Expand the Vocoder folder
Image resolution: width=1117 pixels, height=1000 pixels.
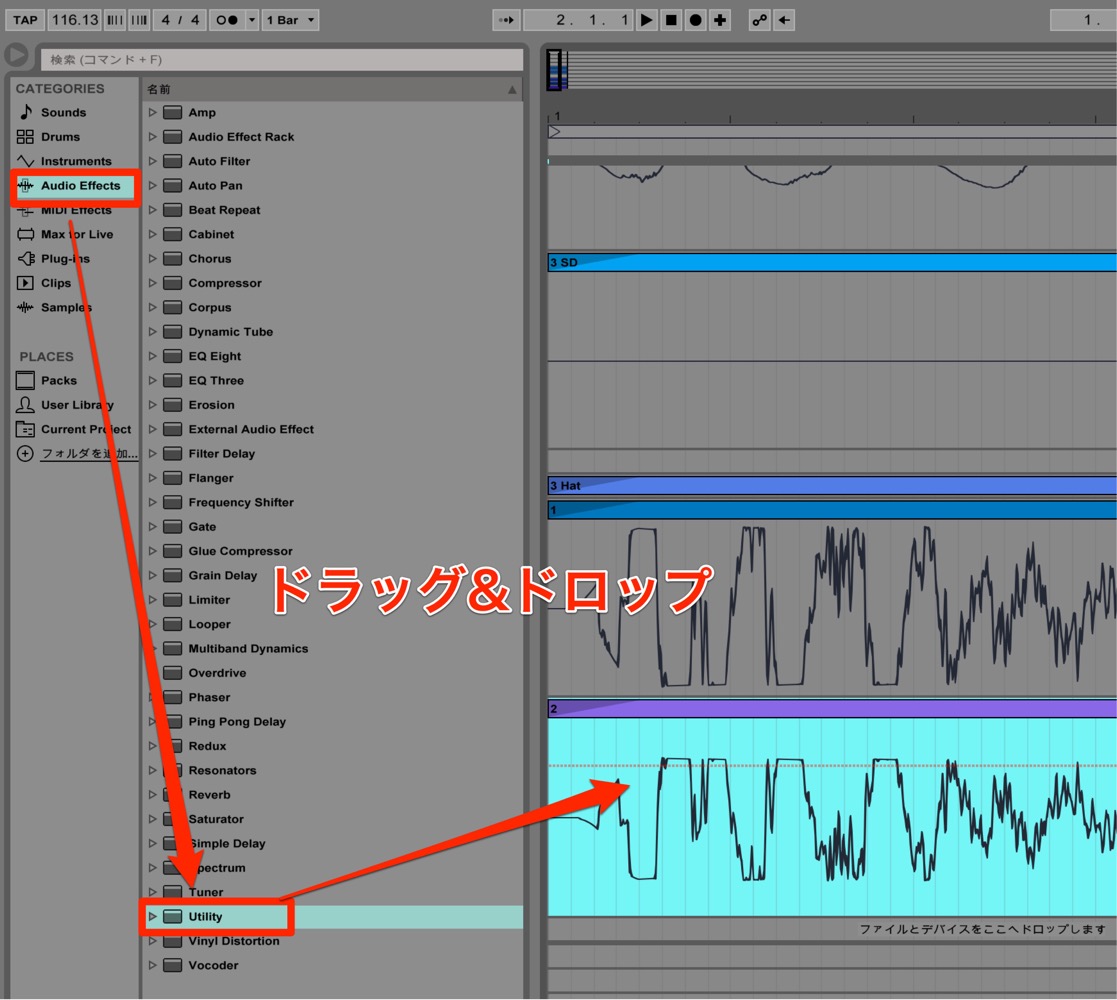pyautogui.click(x=152, y=965)
